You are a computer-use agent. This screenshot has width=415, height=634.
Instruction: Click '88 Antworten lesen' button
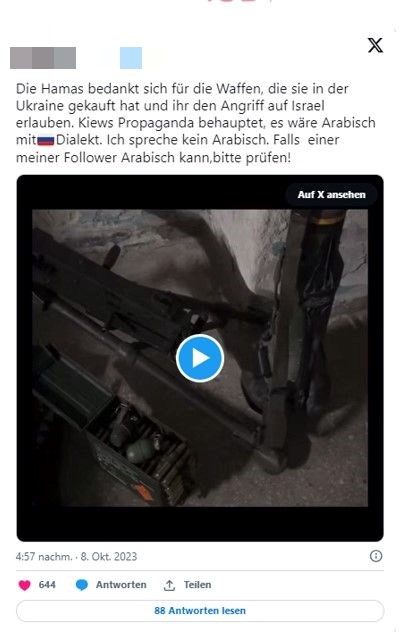(200, 611)
